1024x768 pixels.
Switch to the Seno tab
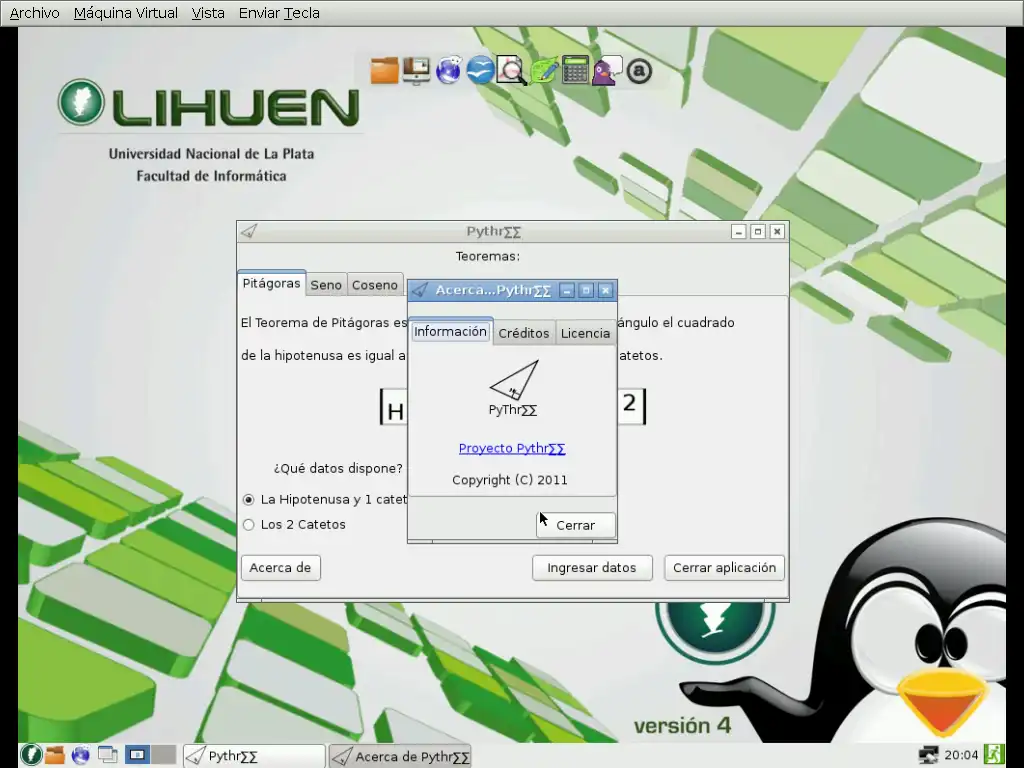click(326, 285)
